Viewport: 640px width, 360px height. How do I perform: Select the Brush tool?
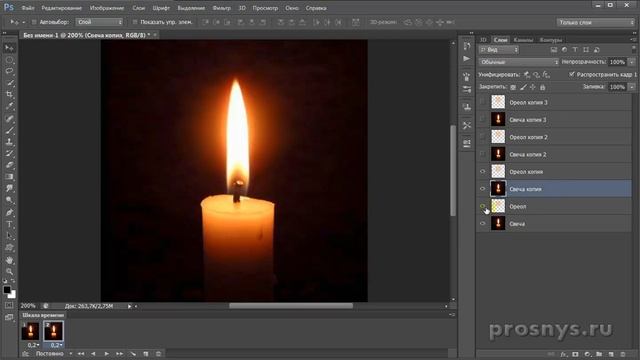tap(9, 131)
